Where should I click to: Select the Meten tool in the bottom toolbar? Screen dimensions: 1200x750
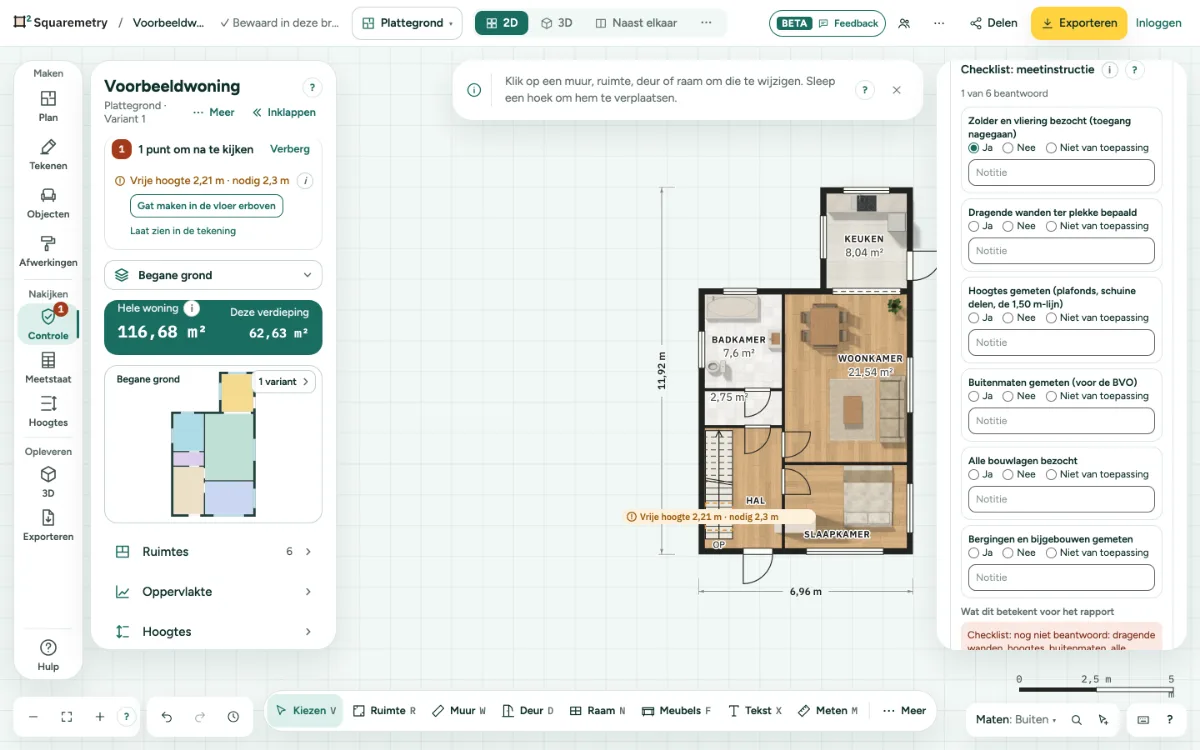828,711
